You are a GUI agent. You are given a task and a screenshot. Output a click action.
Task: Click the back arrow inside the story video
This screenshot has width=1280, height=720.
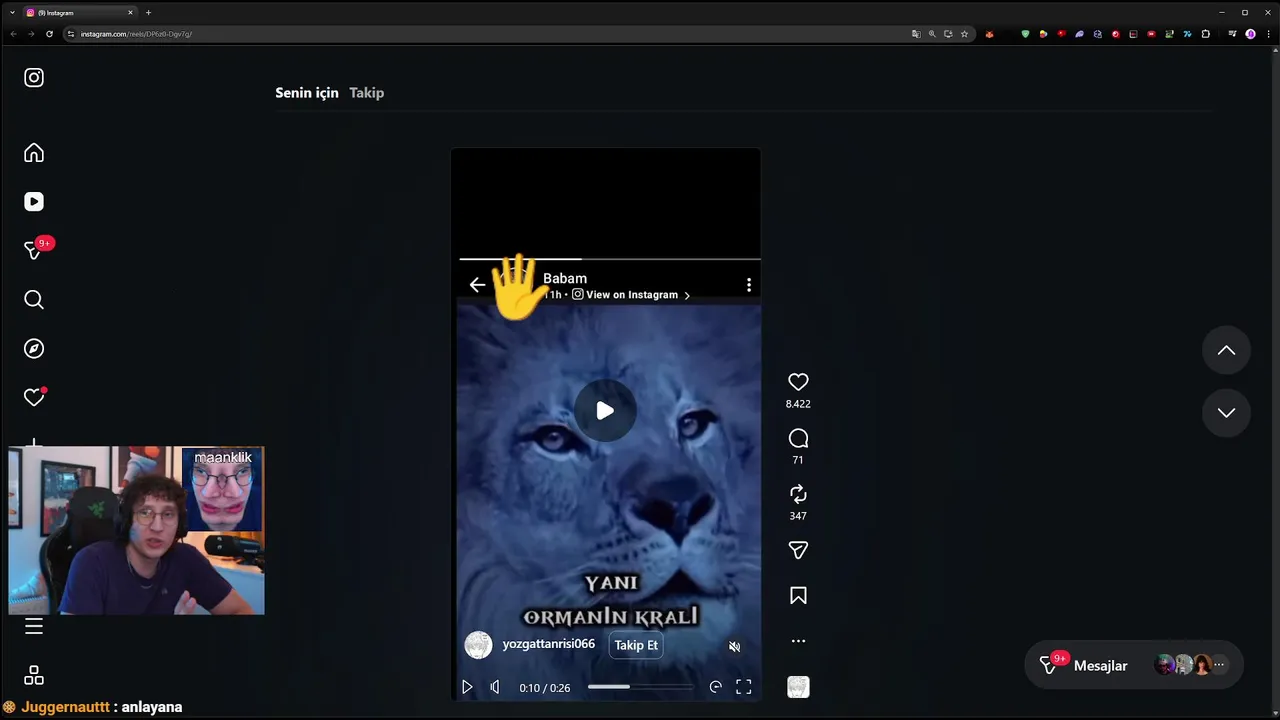477,285
